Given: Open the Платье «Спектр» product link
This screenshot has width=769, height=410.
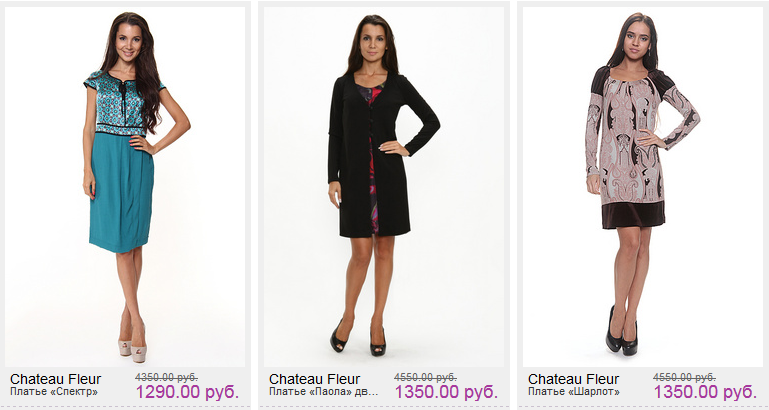Looking at the screenshot, I should pos(54,392).
